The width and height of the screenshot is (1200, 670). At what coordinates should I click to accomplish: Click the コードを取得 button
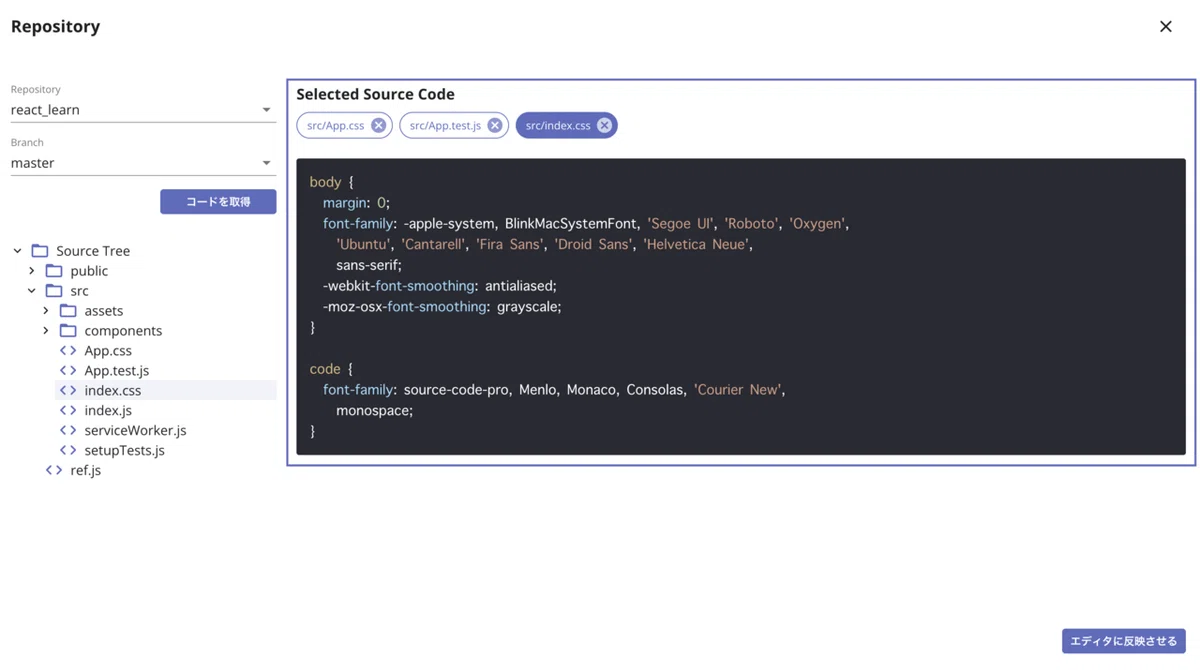pyautogui.click(x=218, y=202)
